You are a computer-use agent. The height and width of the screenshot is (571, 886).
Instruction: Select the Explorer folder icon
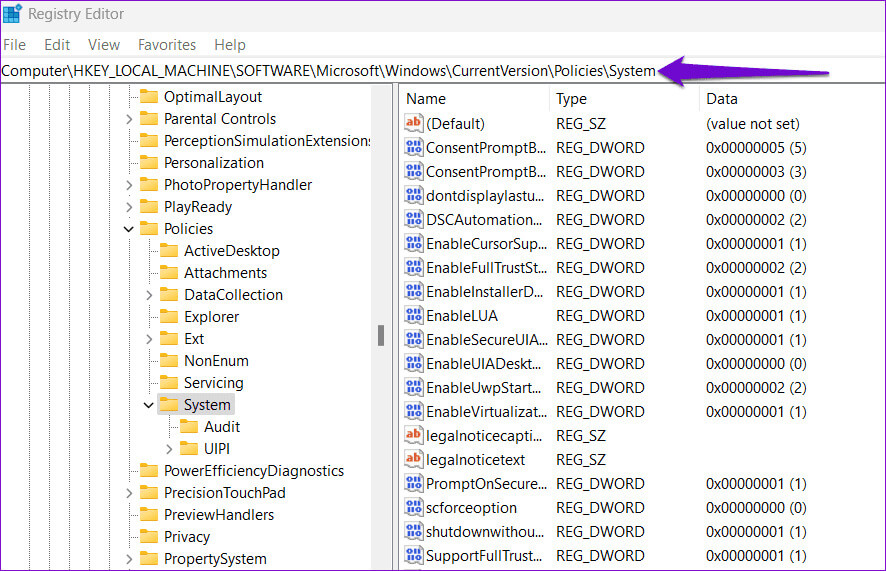[169, 317]
